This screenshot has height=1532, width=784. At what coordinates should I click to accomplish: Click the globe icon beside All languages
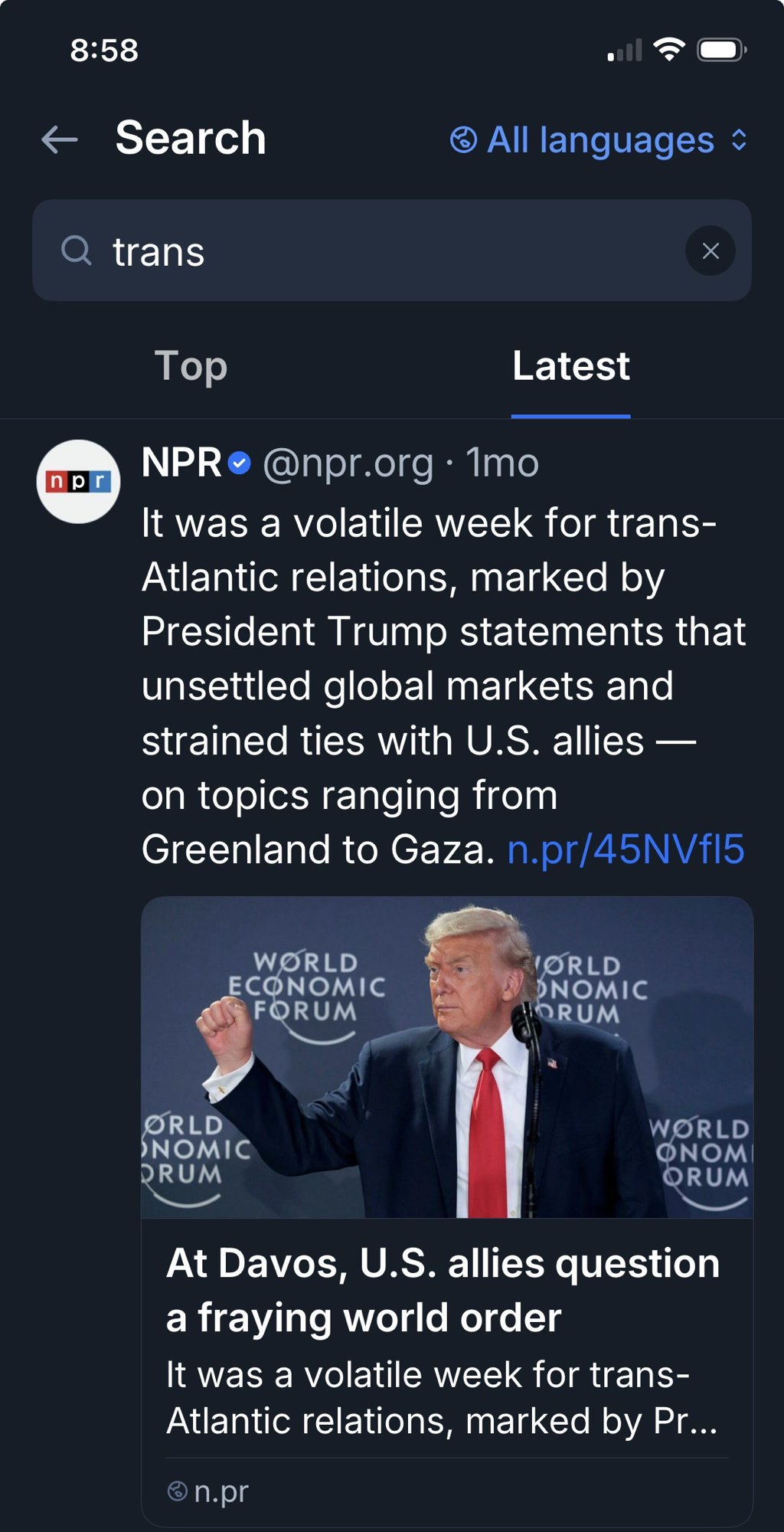coord(463,140)
